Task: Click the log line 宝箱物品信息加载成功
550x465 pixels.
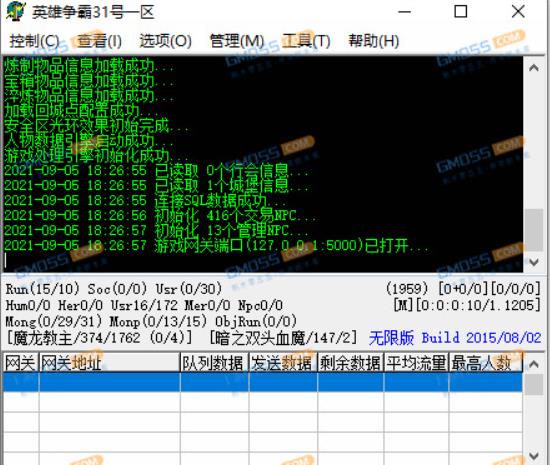Action: pos(89,81)
